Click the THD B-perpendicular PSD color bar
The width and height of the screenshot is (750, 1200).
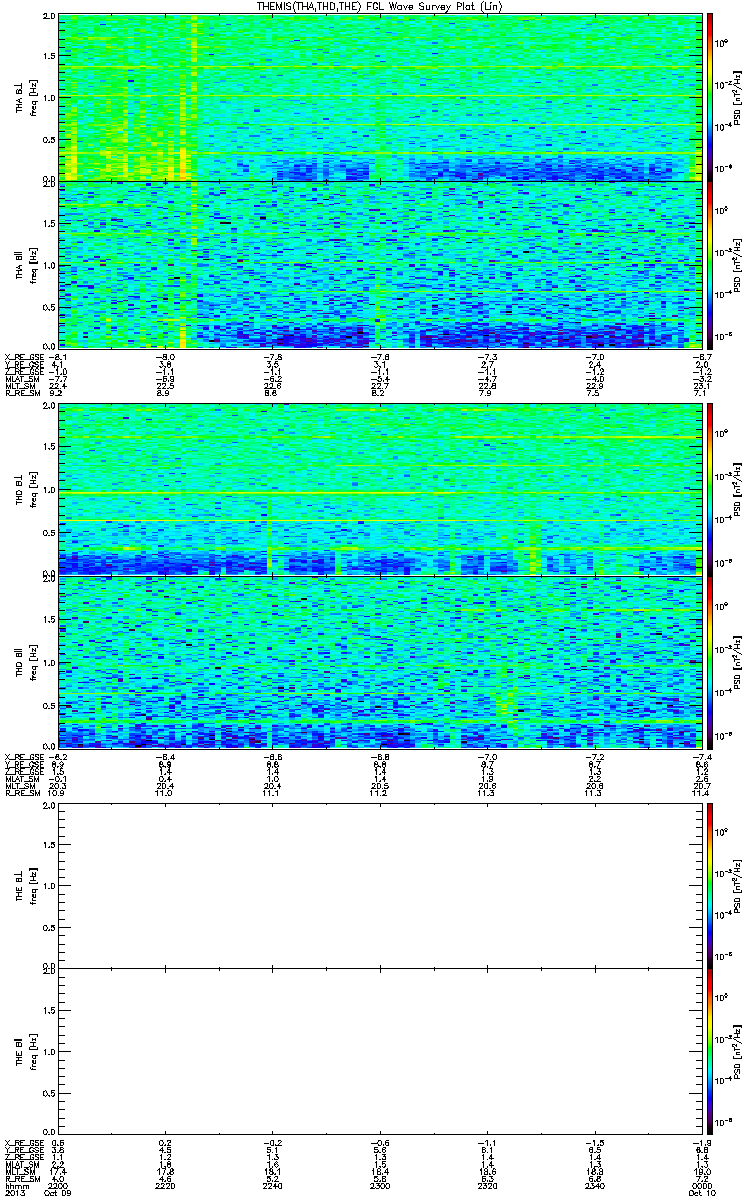[710, 490]
